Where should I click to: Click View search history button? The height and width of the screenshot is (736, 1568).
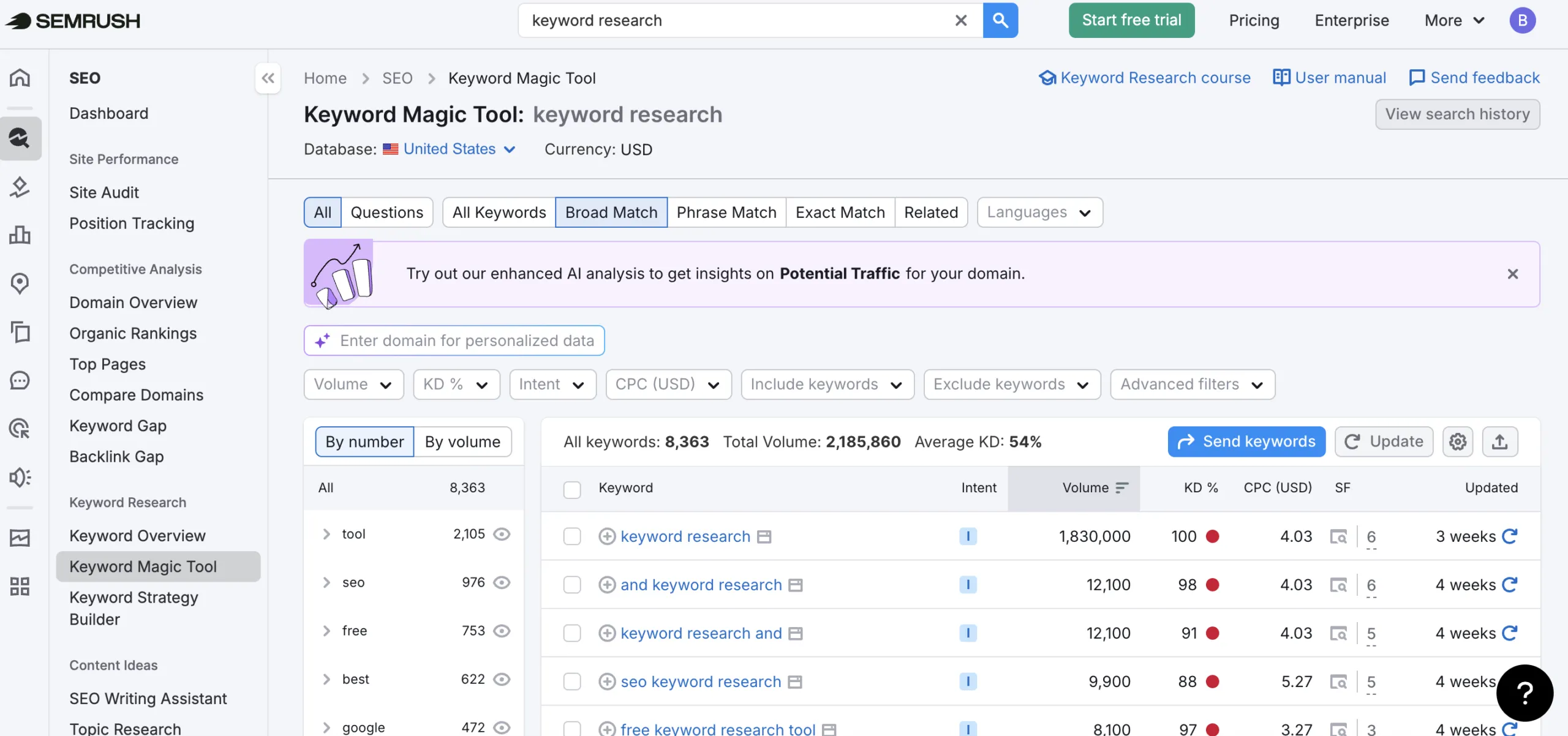[x=1457, y=115]
